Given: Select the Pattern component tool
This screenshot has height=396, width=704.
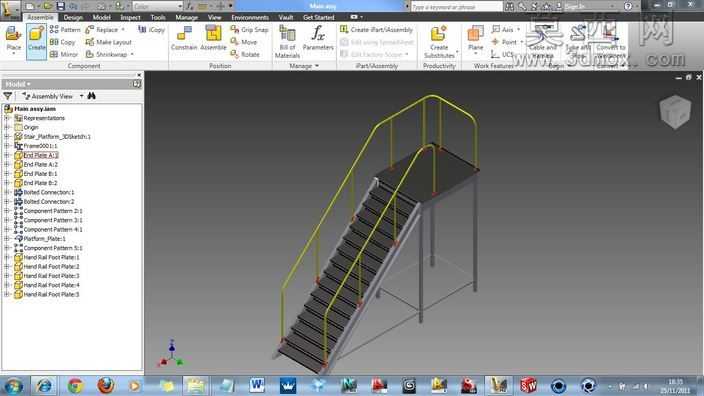Looking at the screenshot, I should click(65, 30).
